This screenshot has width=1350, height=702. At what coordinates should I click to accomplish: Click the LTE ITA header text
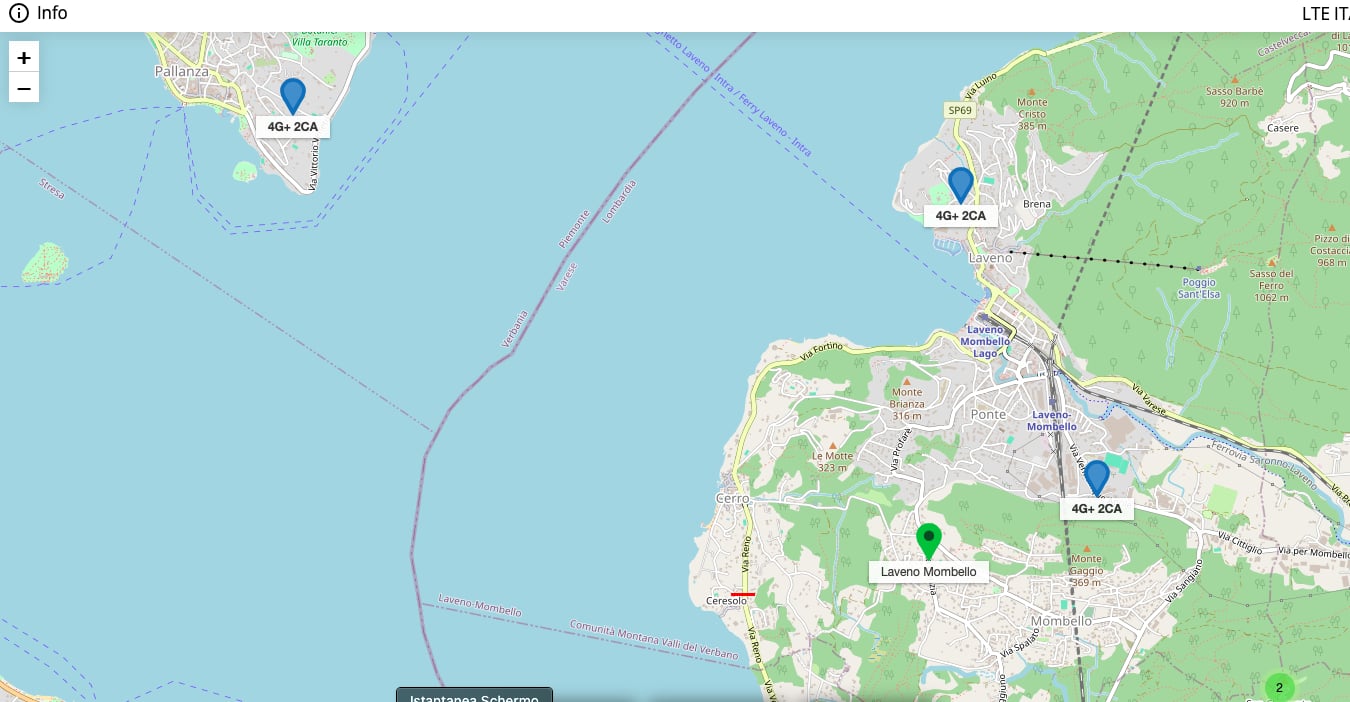[1326, 14]
